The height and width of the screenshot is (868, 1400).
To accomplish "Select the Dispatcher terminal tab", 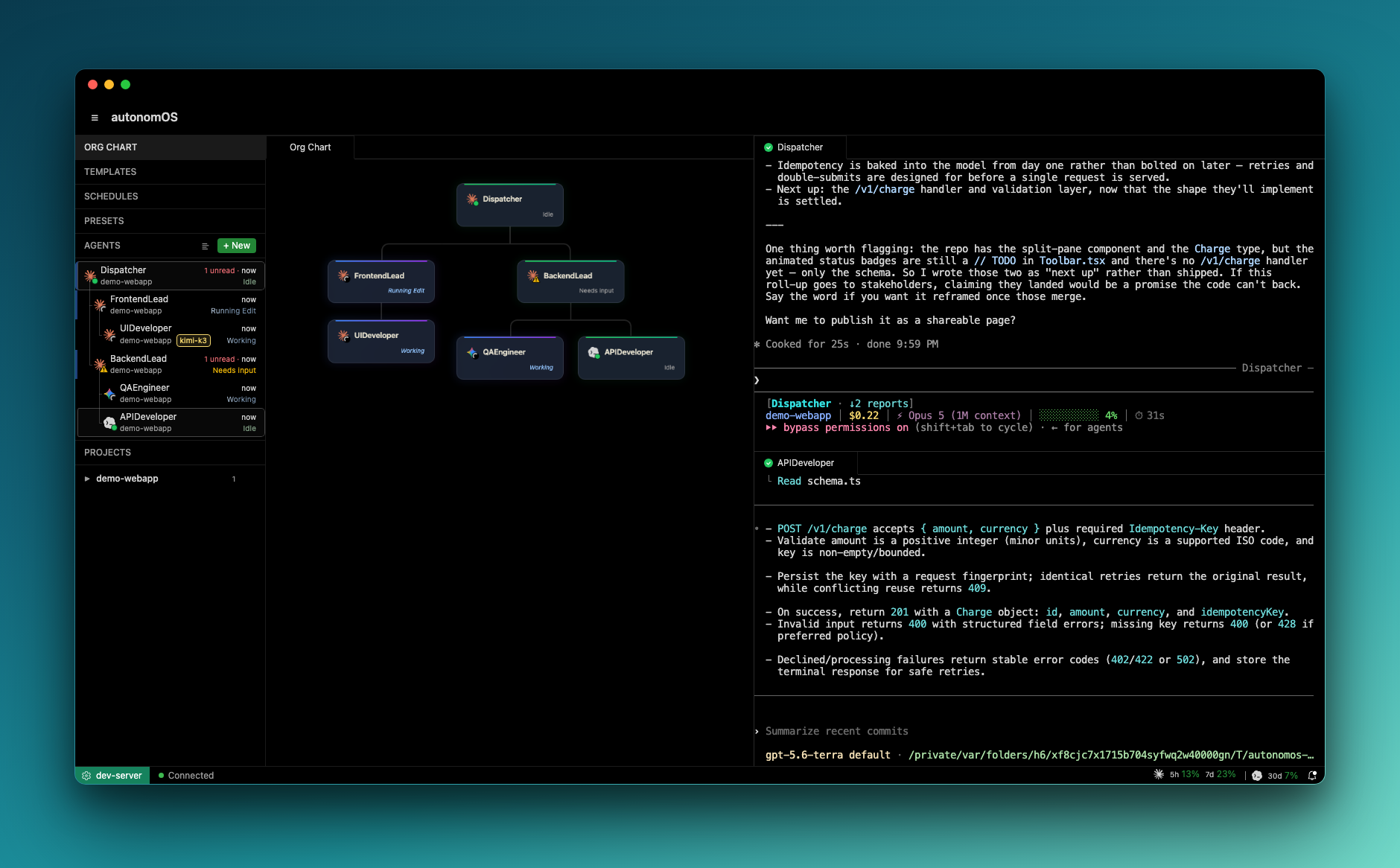I will click(x=800, y=147).
